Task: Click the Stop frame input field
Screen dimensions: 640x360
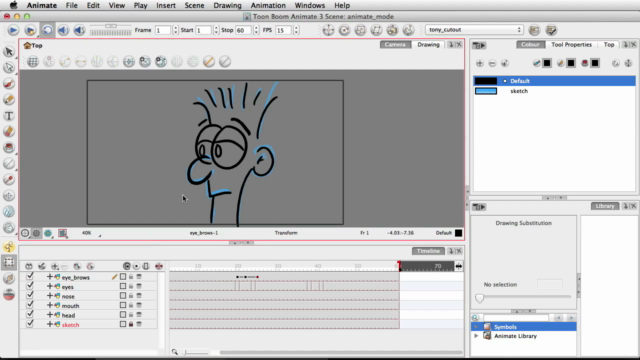Action: (x=243, y=30)
